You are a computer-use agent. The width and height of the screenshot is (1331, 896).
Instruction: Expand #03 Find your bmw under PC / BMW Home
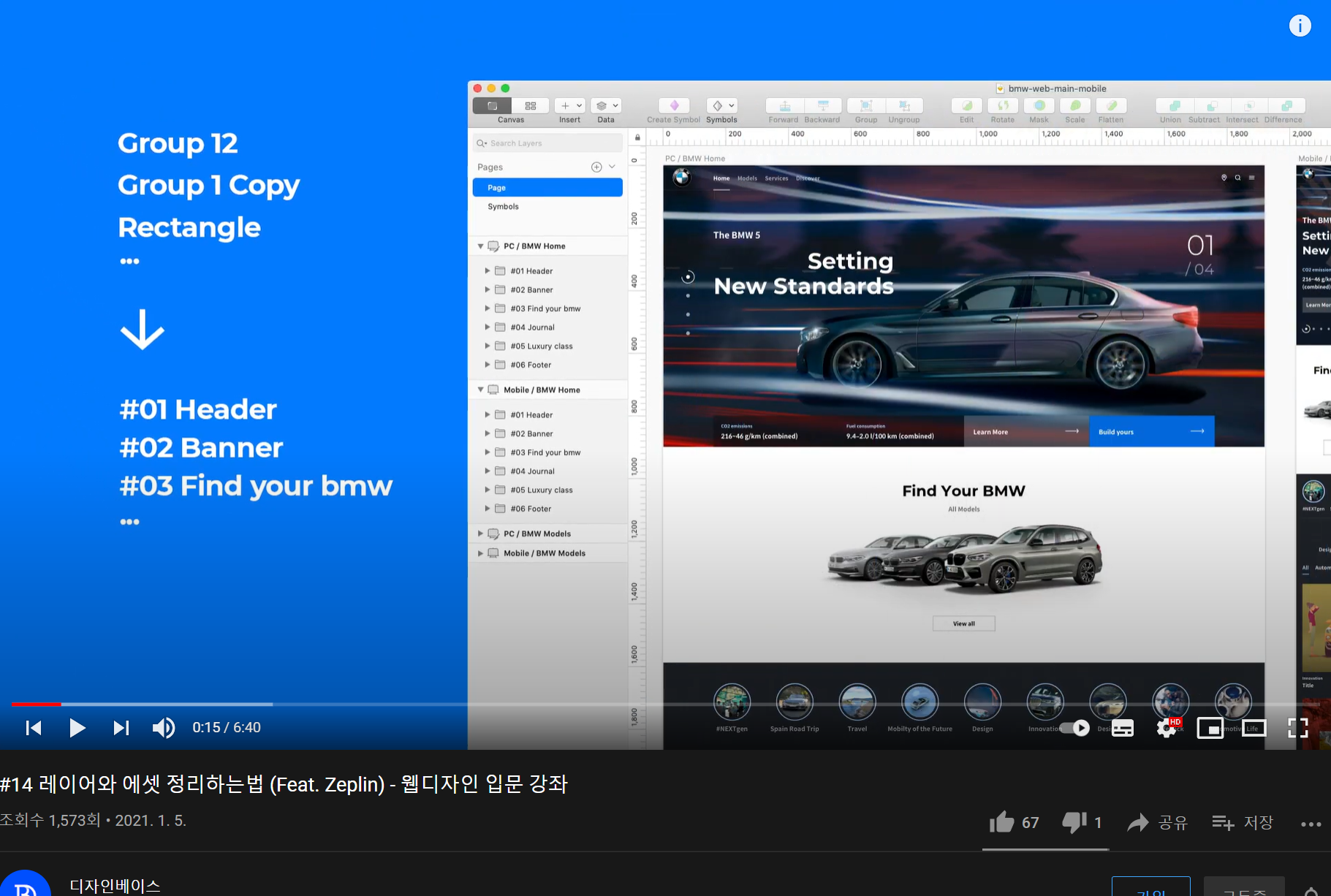[488, 308]
